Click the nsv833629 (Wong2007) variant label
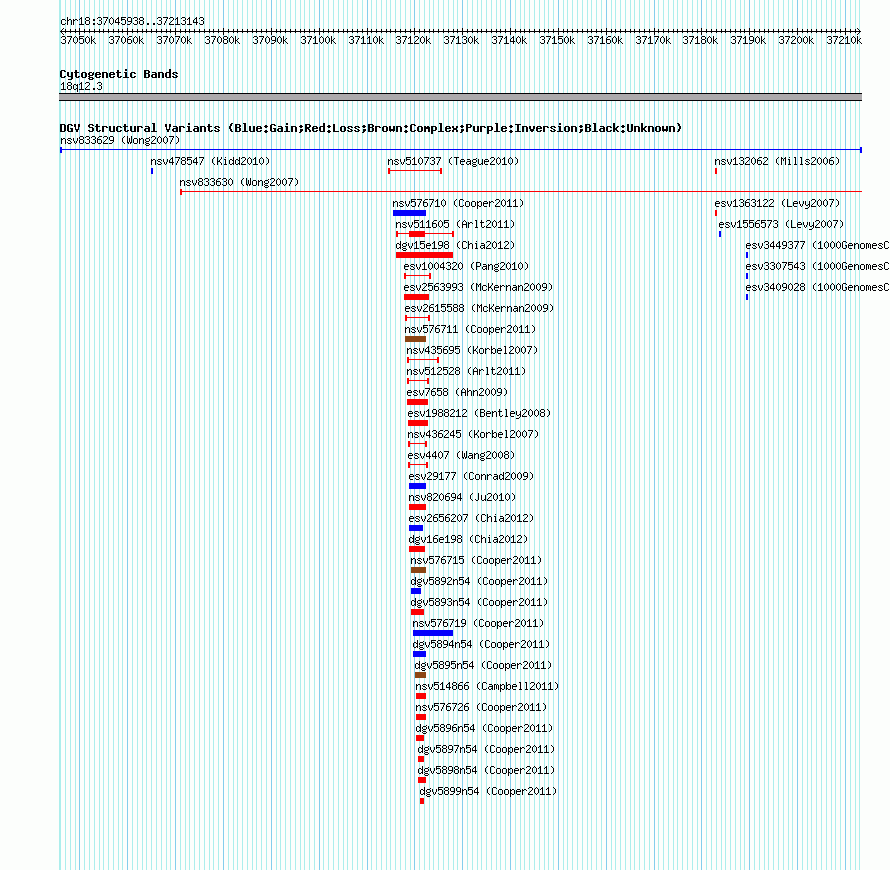Viewport: 890px width, 870px height. tap(120, 140)
